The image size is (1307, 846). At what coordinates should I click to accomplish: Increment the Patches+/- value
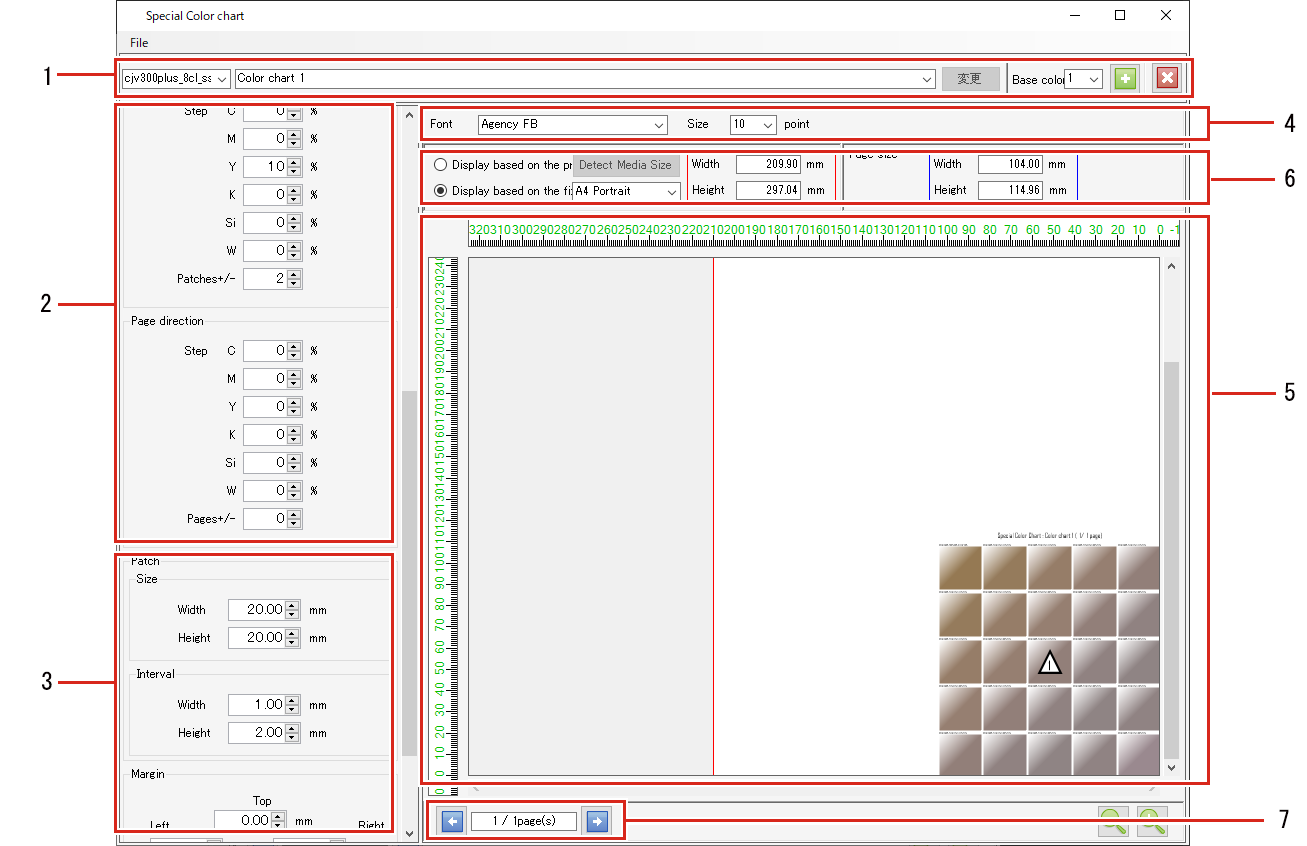(291, 274)
